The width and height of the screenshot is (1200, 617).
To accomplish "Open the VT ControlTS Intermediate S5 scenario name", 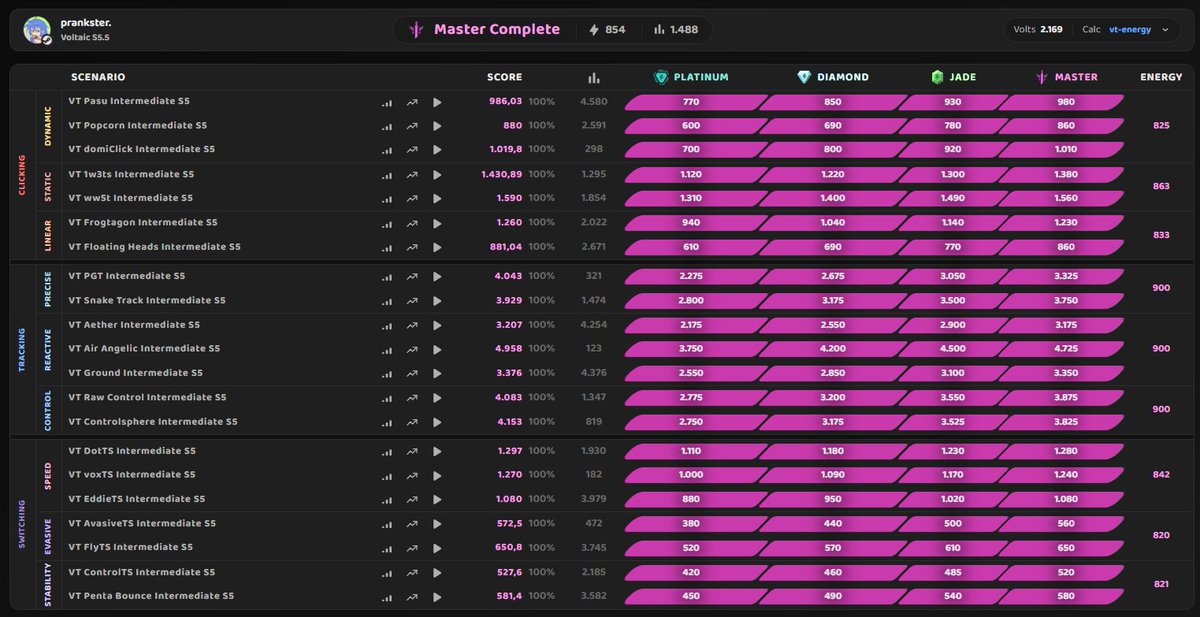I will point(142,572).
